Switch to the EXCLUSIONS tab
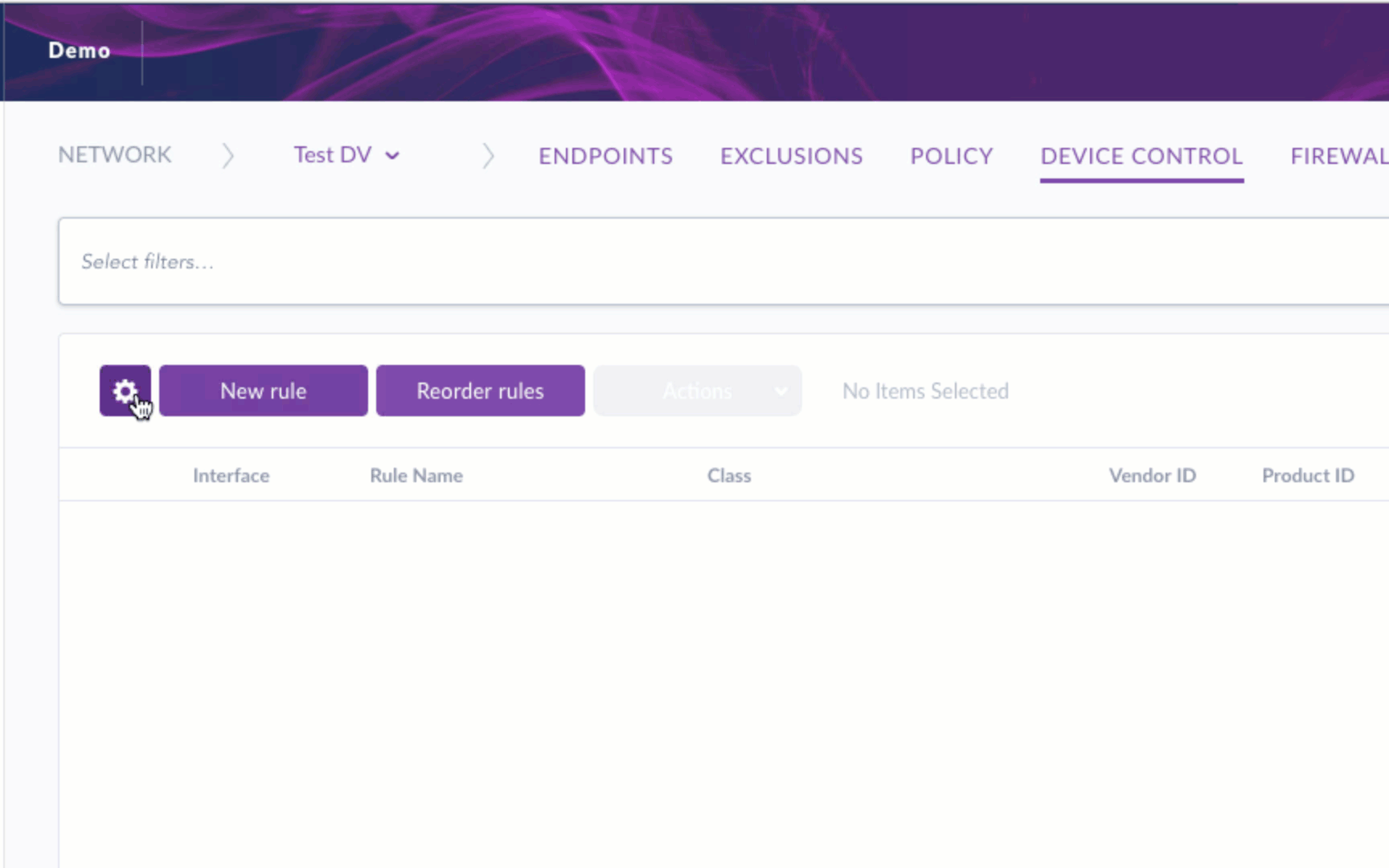 click(x=791, y=156)
